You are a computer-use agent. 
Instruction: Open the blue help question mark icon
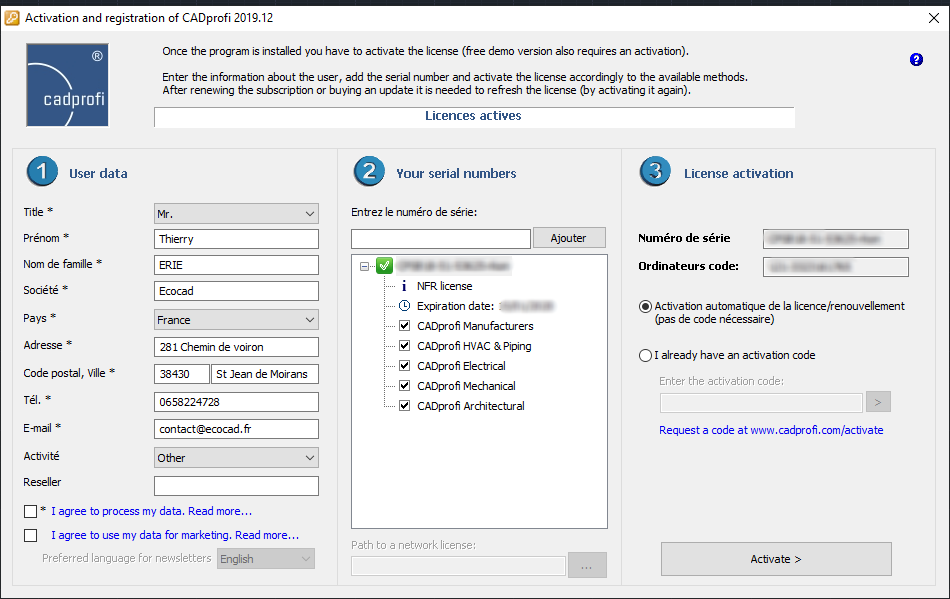coord(916,59)
